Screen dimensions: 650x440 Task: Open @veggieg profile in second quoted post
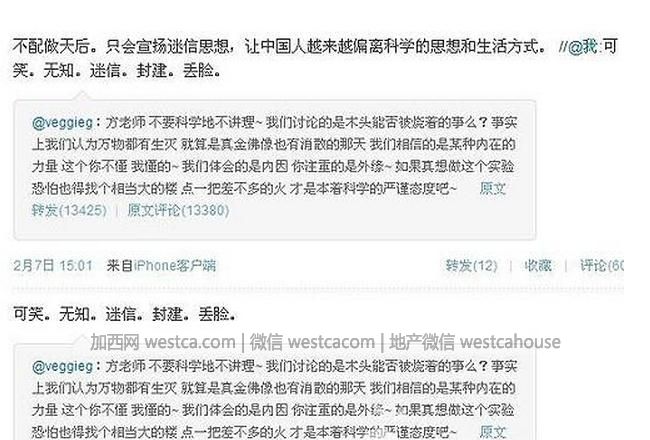tap(63, 366)
